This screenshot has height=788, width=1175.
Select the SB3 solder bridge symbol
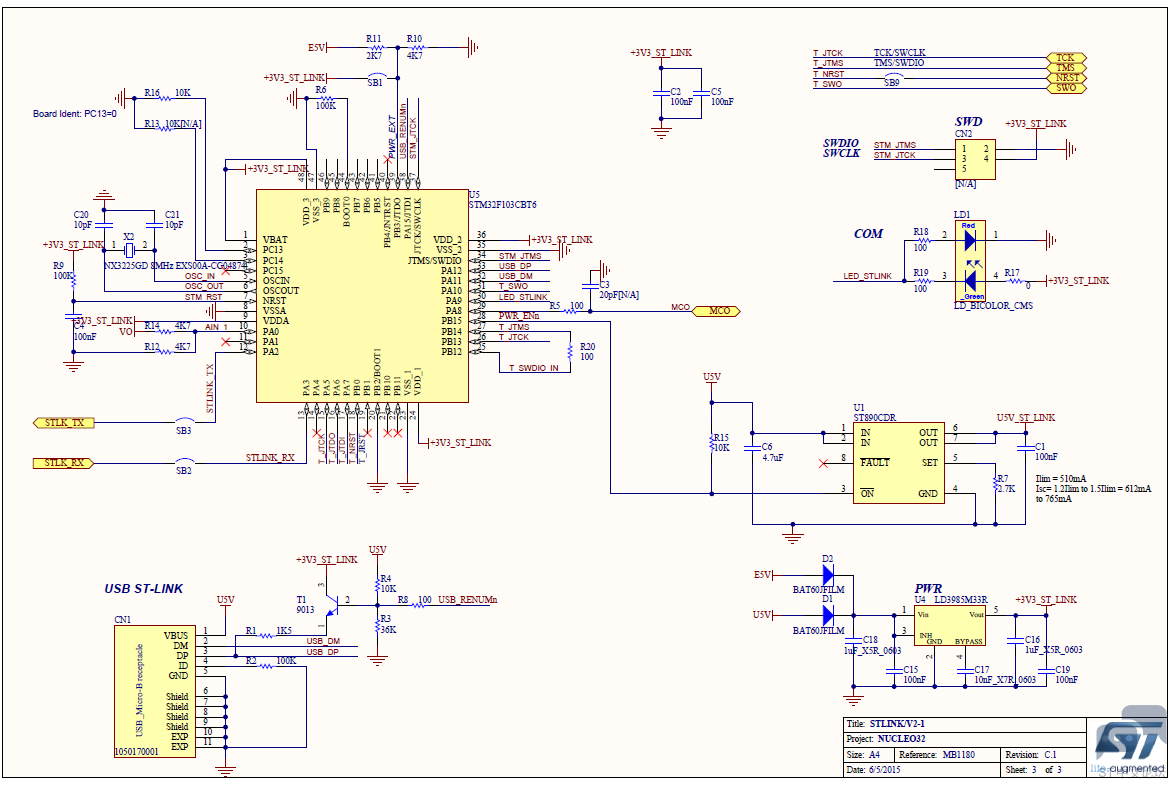184,422
